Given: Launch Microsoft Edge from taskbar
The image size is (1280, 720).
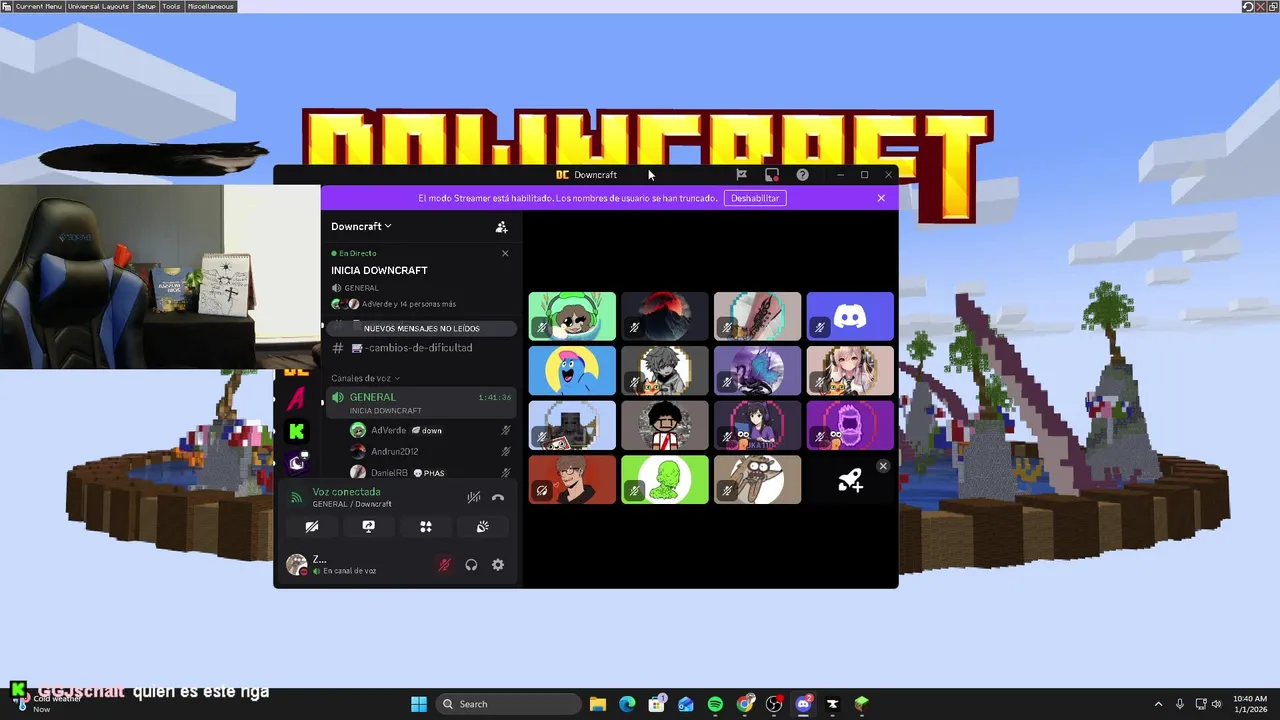Looking at the screenshot, I should click(627, 704).
